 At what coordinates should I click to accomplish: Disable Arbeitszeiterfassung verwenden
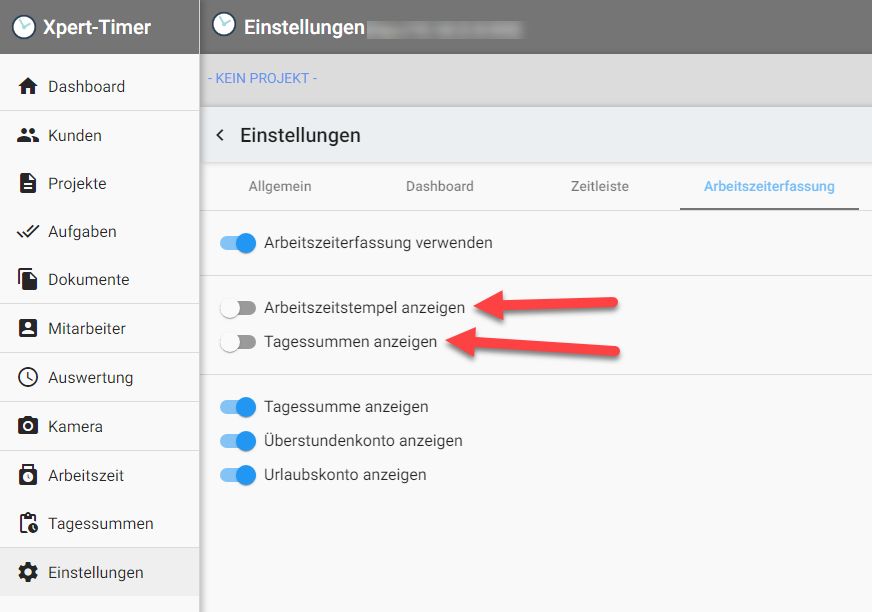click(x=238, y=242)
